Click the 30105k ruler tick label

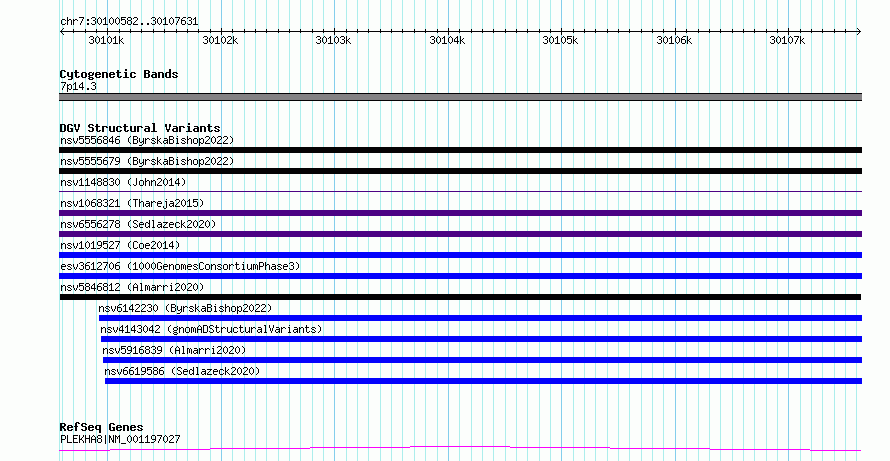[560, 40]
